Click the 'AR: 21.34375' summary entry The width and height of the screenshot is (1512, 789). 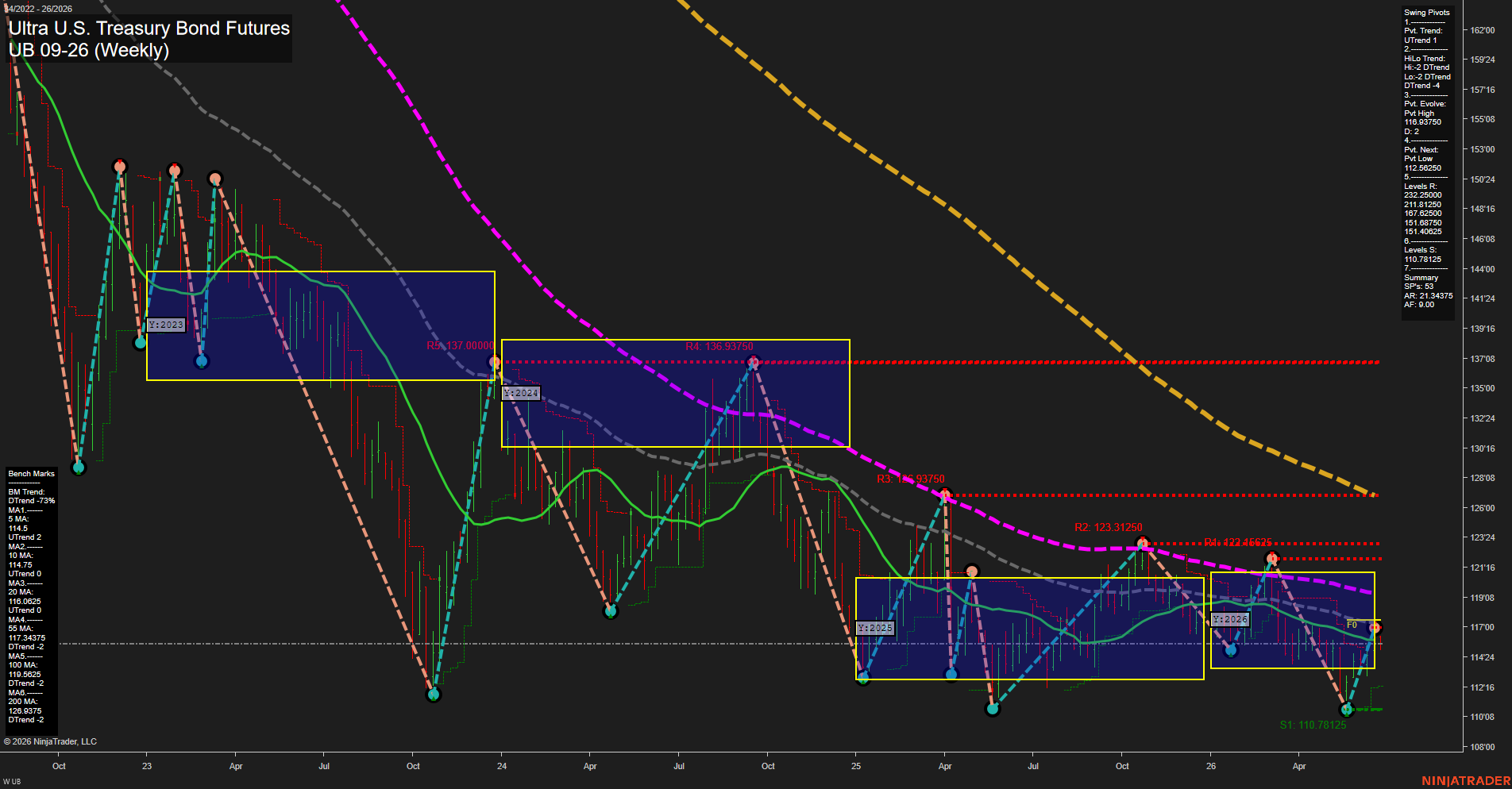(1428, 296)
